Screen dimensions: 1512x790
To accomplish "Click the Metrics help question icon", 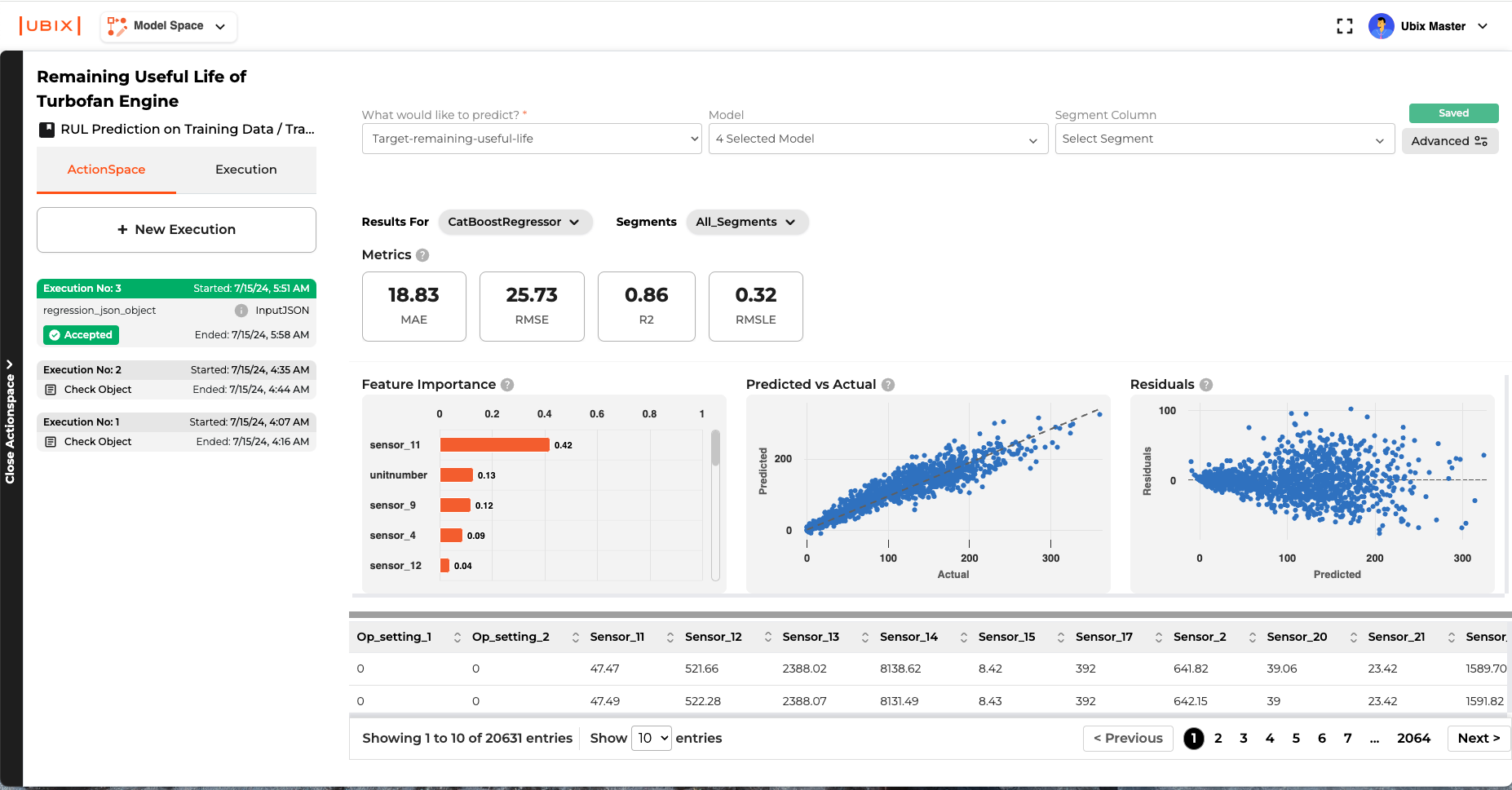I will click(x=422, y=255).
